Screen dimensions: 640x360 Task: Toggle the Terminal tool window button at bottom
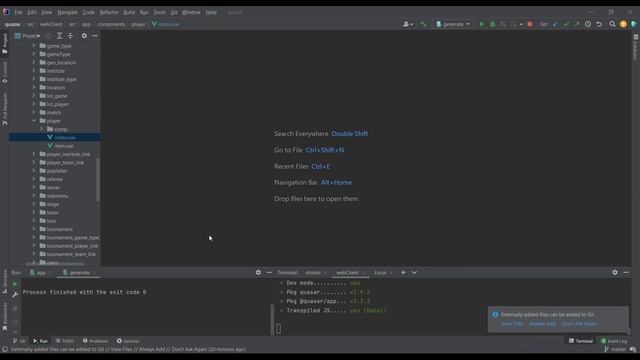coord(581,341)
